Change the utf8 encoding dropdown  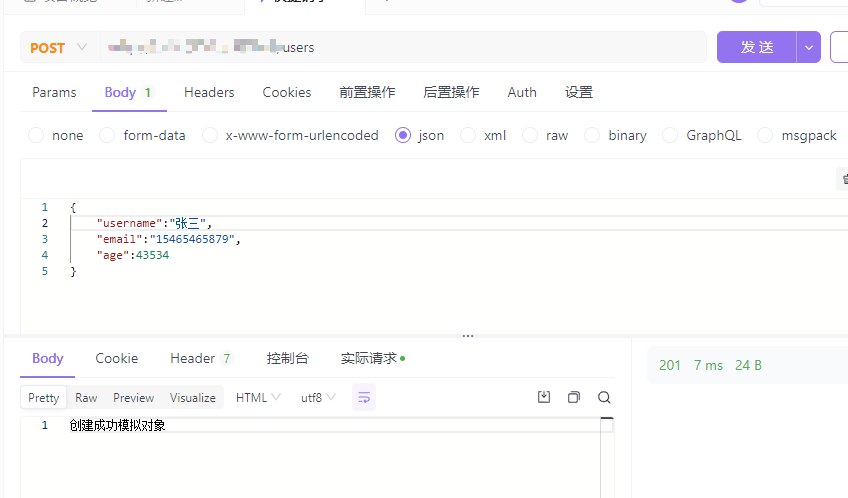pyautogui.click(x=318, y=397)
